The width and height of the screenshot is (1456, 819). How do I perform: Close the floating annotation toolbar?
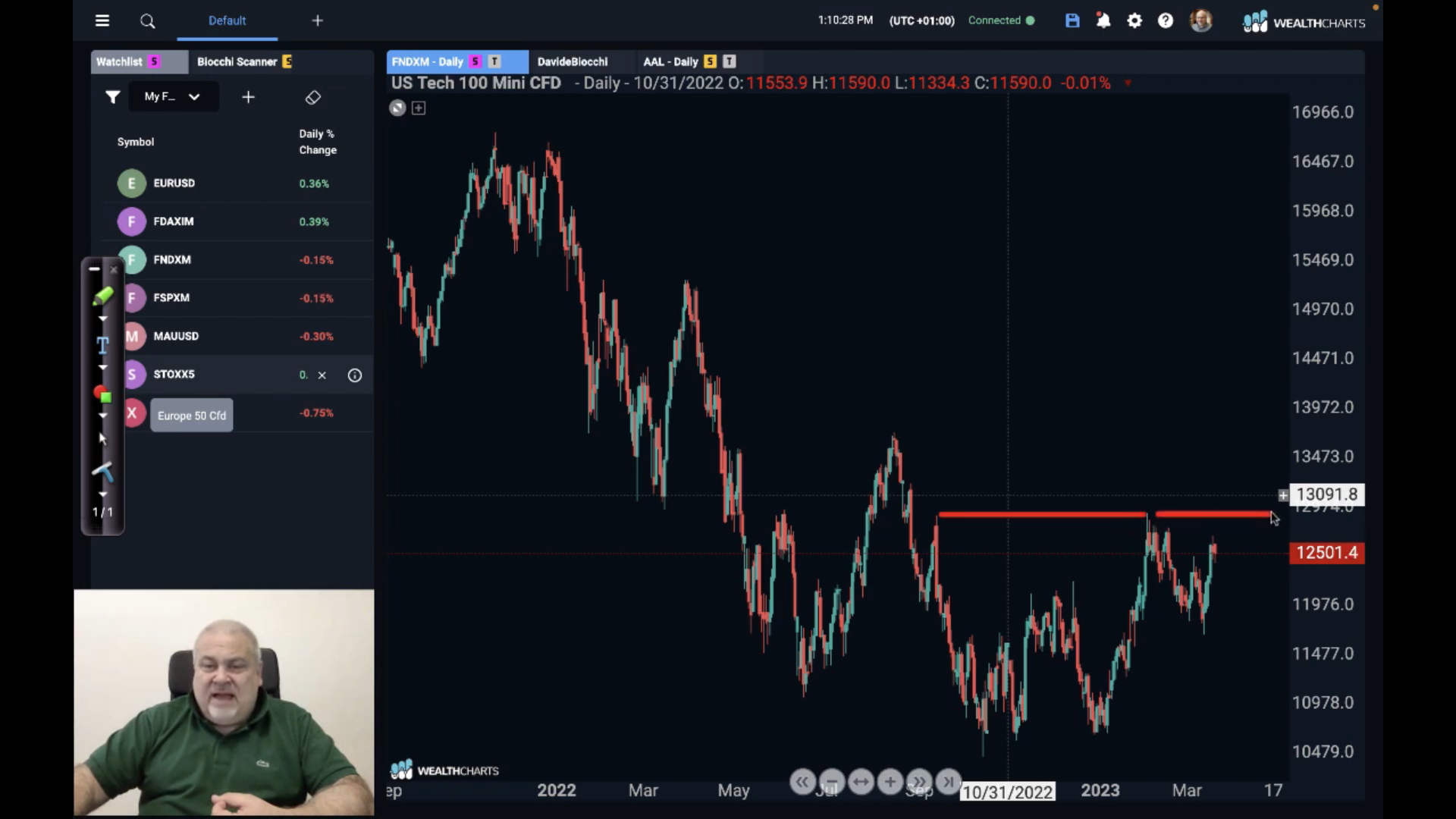click(114, 269)
